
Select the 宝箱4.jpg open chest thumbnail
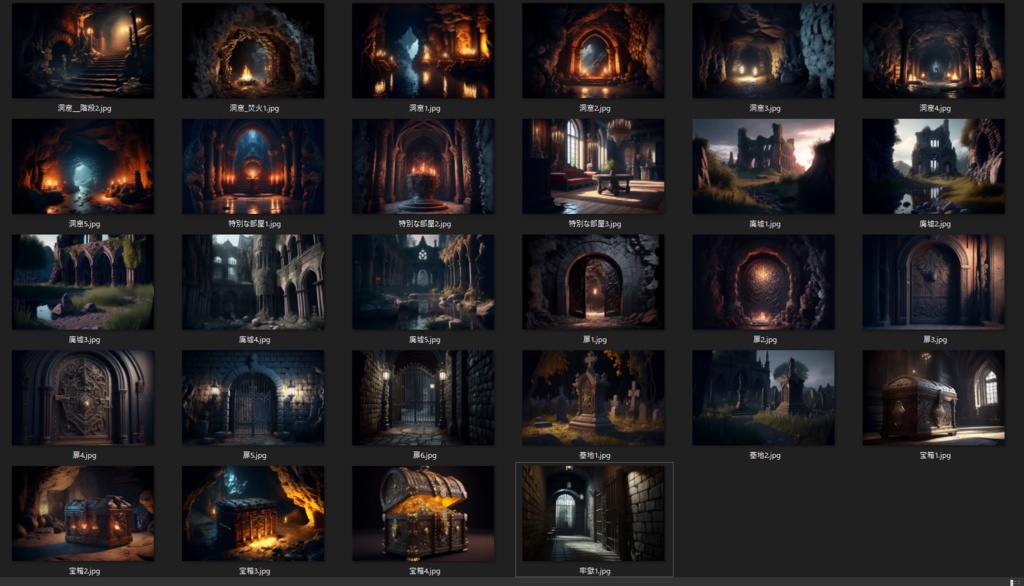click(423, 513)
